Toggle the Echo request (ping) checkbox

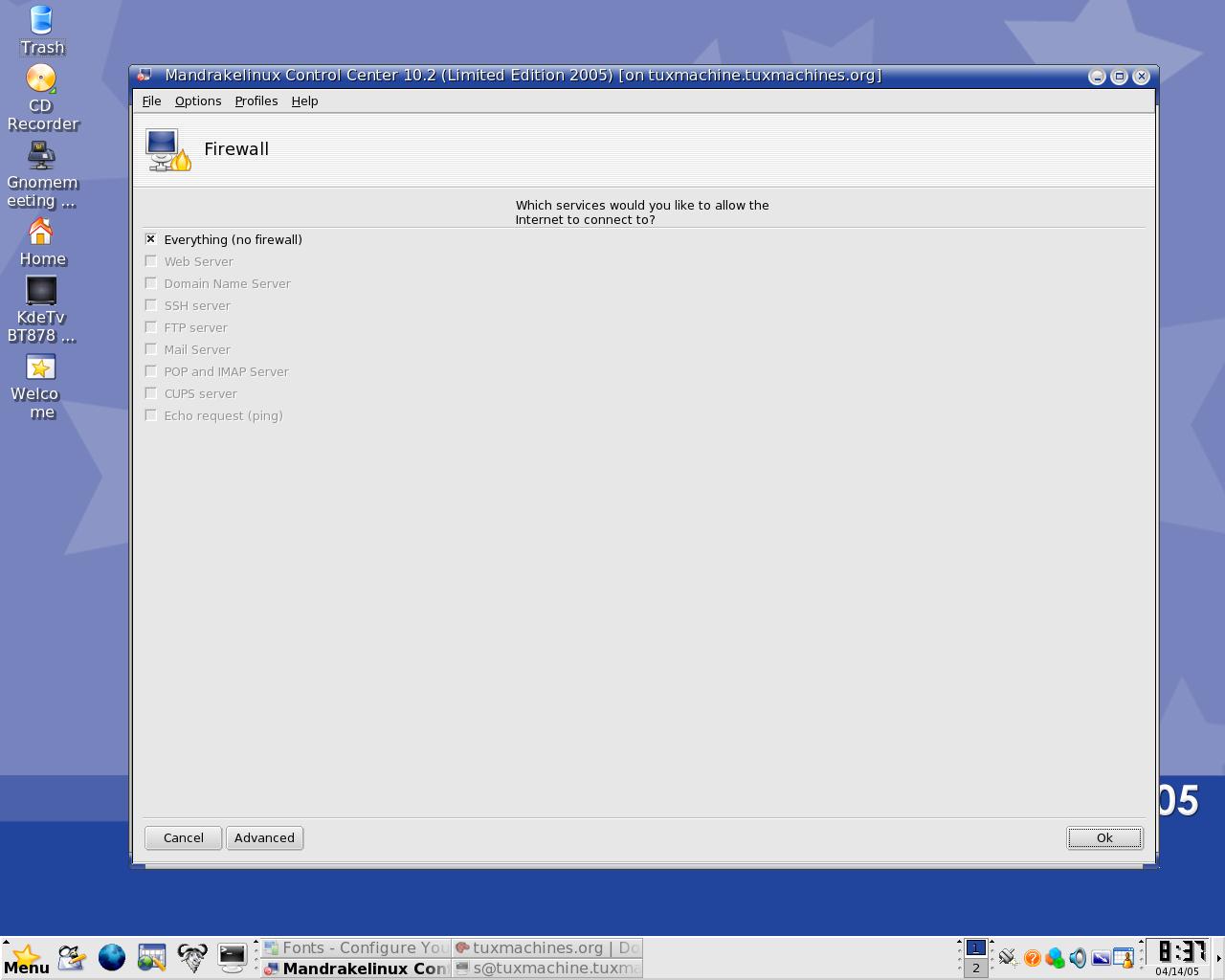pyautogui.click(x=150, y=415)
